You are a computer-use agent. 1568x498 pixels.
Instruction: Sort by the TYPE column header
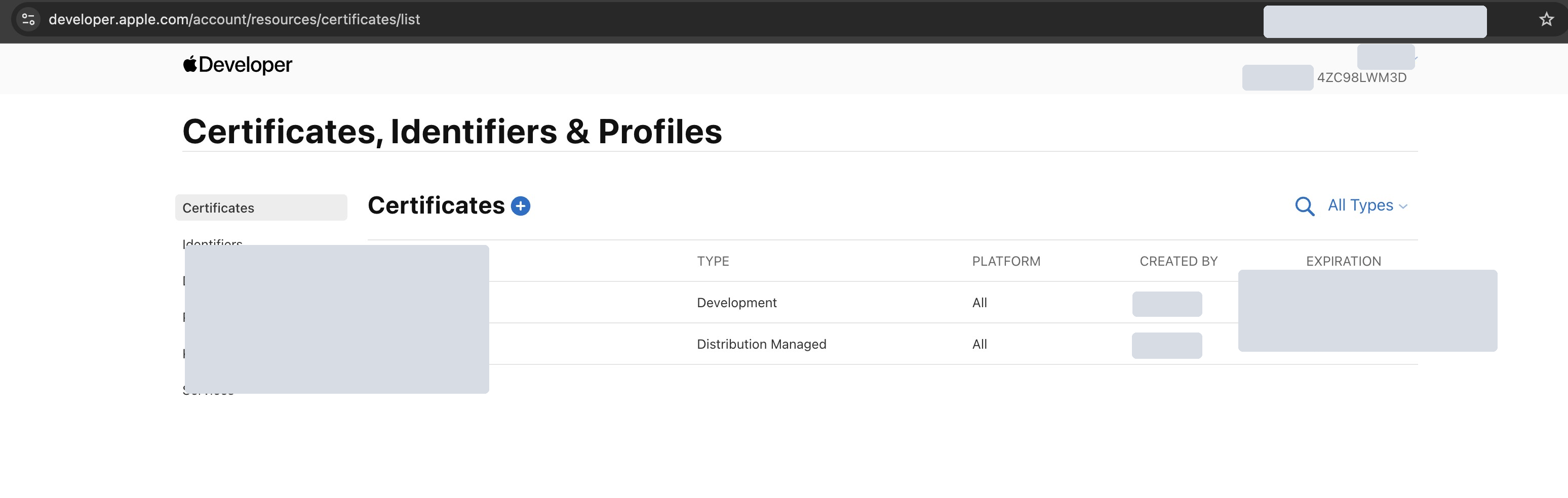click(x=713, y=262)
